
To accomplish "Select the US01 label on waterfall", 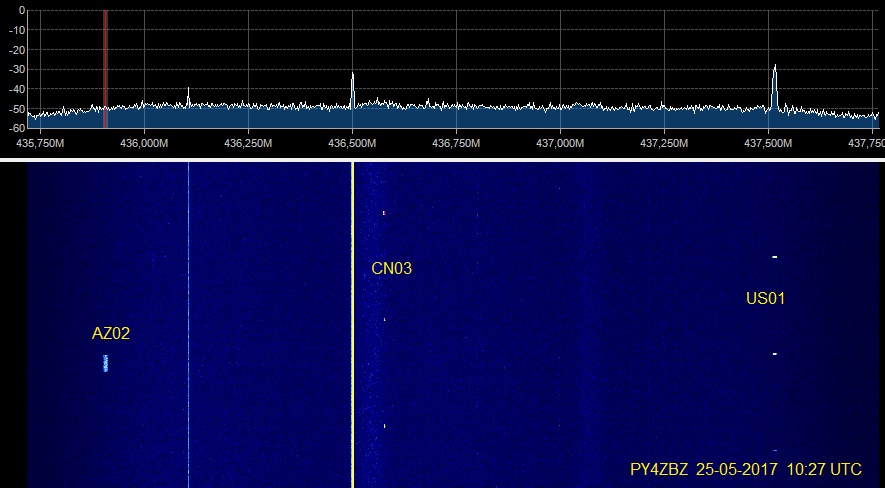I will (765, 298).
